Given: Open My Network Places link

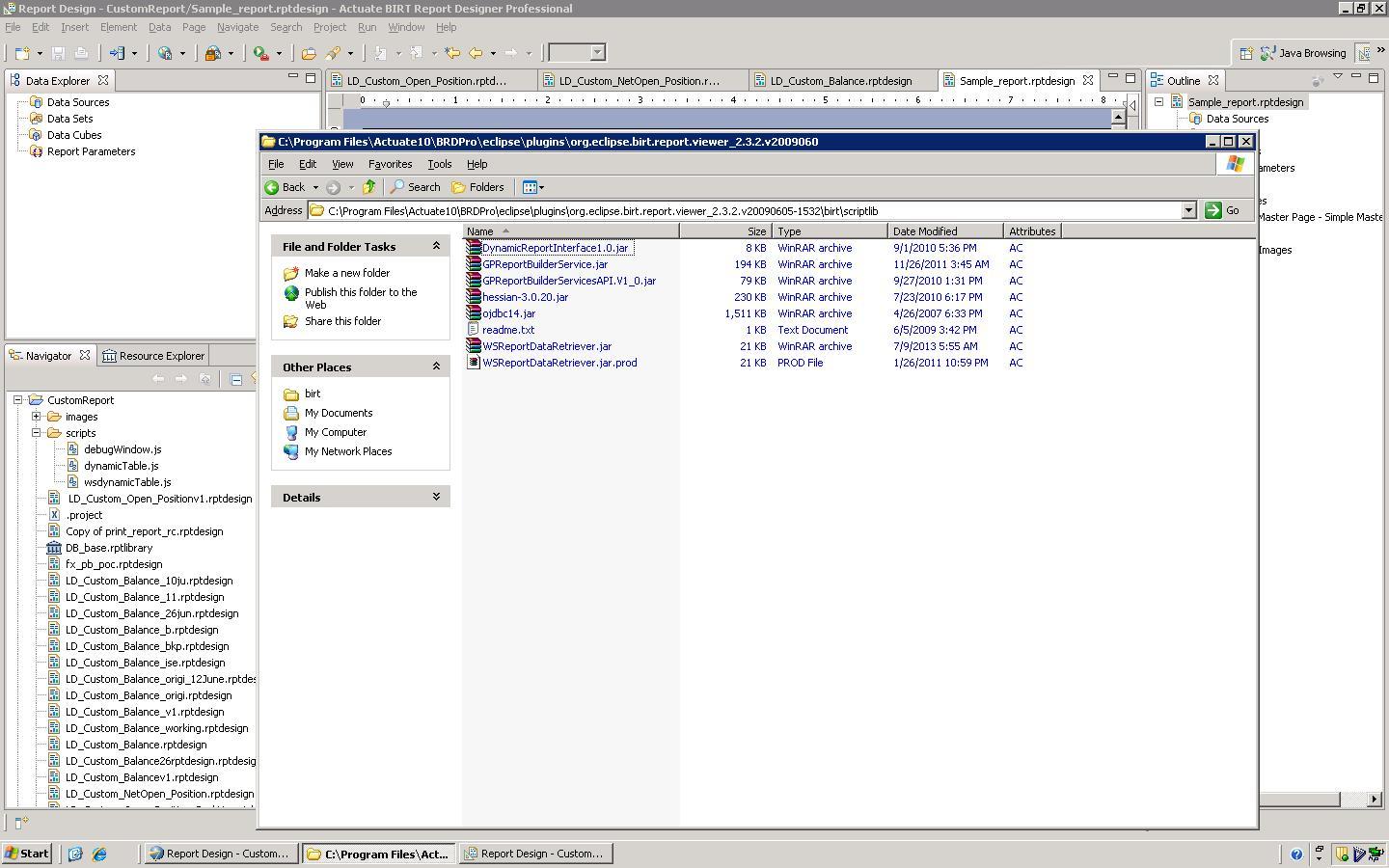Looking at the screenshot, I should (348, 451).
